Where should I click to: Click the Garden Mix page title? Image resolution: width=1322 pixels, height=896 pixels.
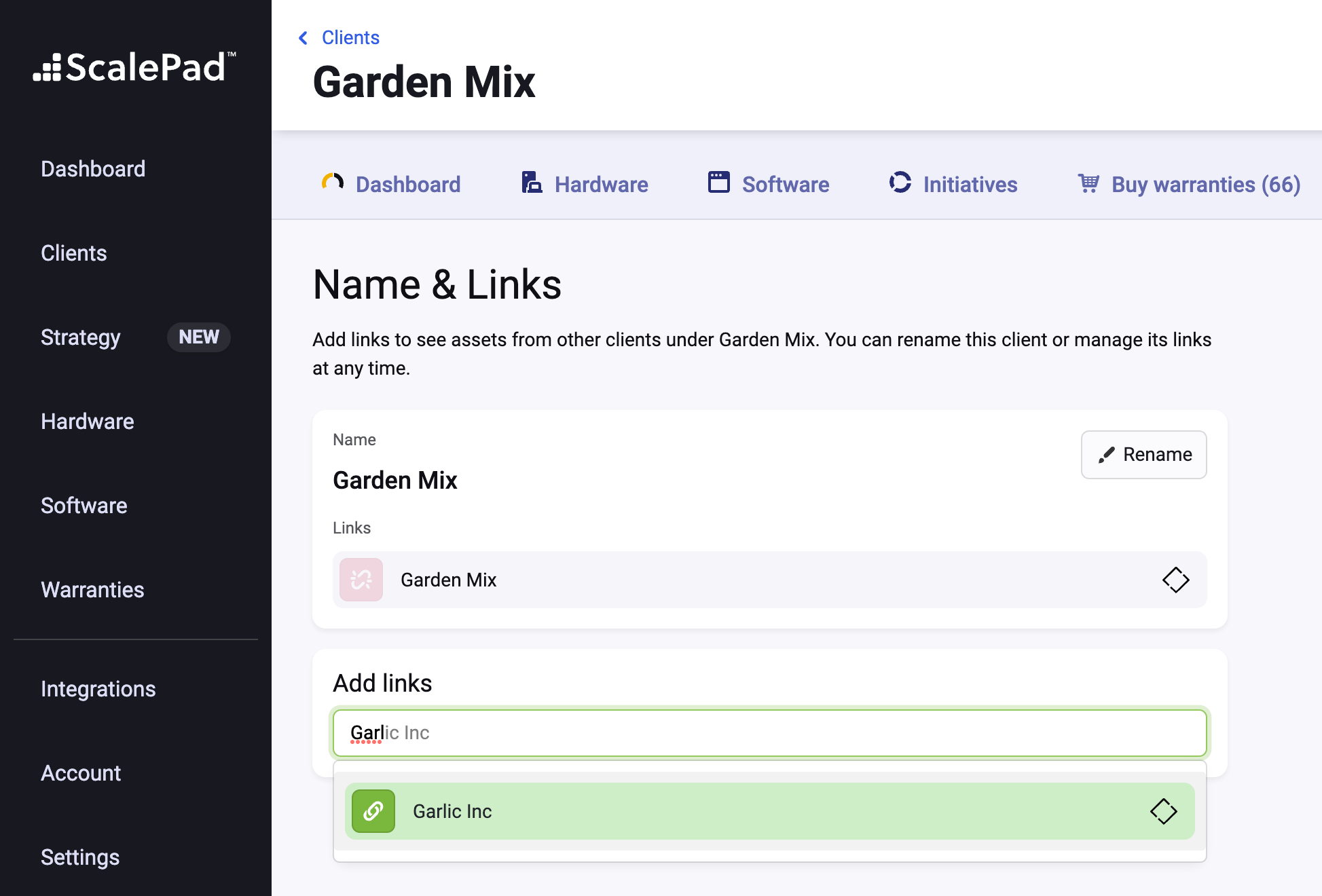(x=424, y=82)
